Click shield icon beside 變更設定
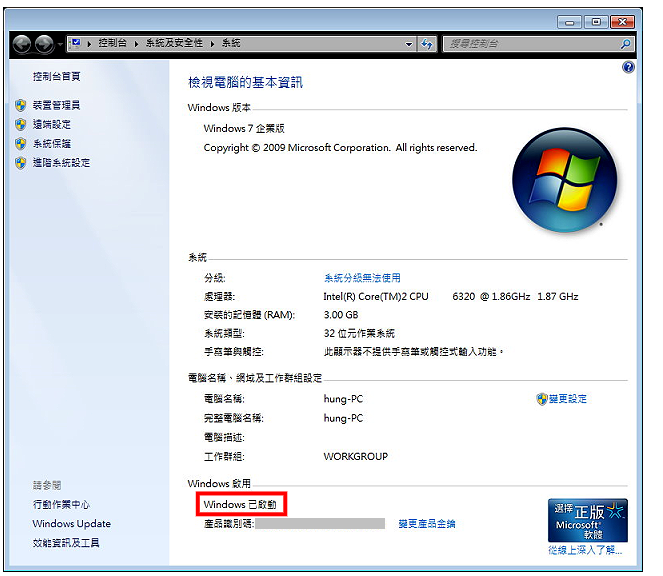The width and height of the screenshot is (663, 576). [542, 399]
